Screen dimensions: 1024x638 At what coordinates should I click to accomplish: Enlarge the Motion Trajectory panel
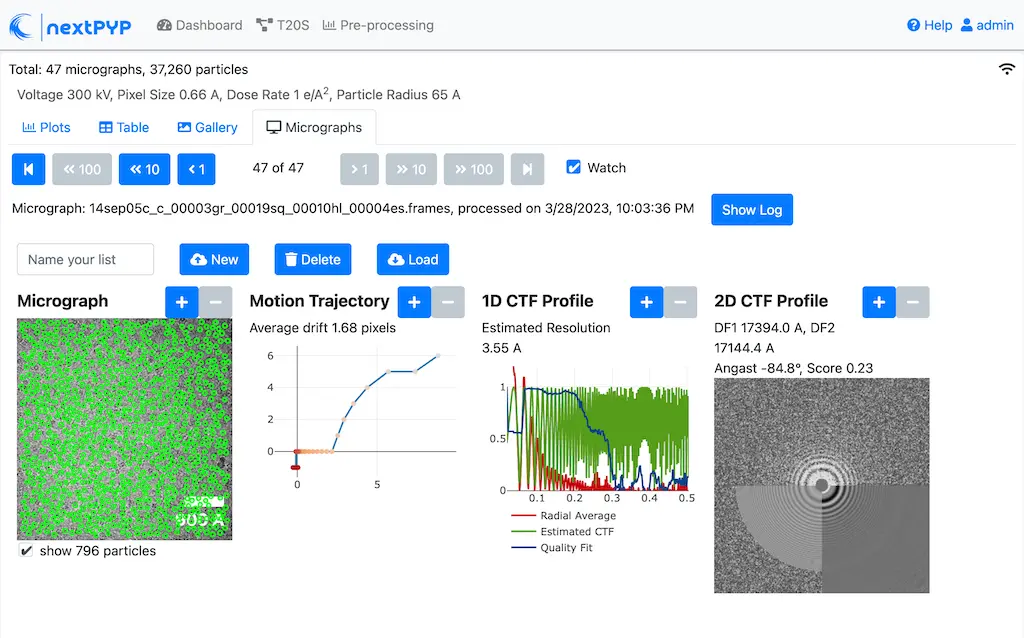[x=414, y=301]
